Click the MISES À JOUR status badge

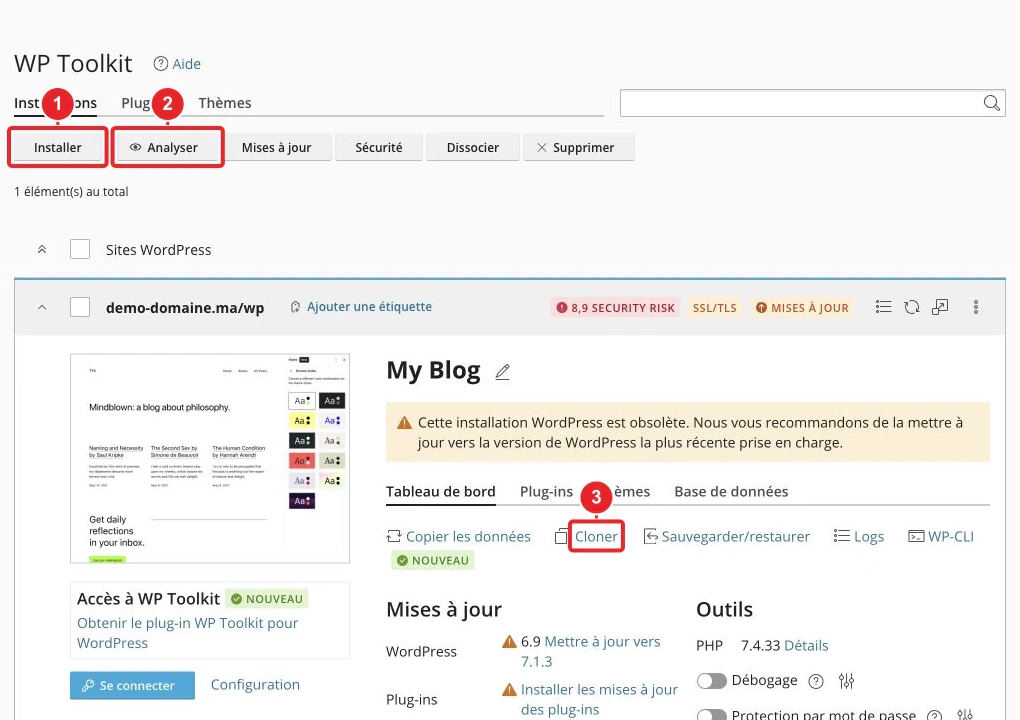click(802, 308)
